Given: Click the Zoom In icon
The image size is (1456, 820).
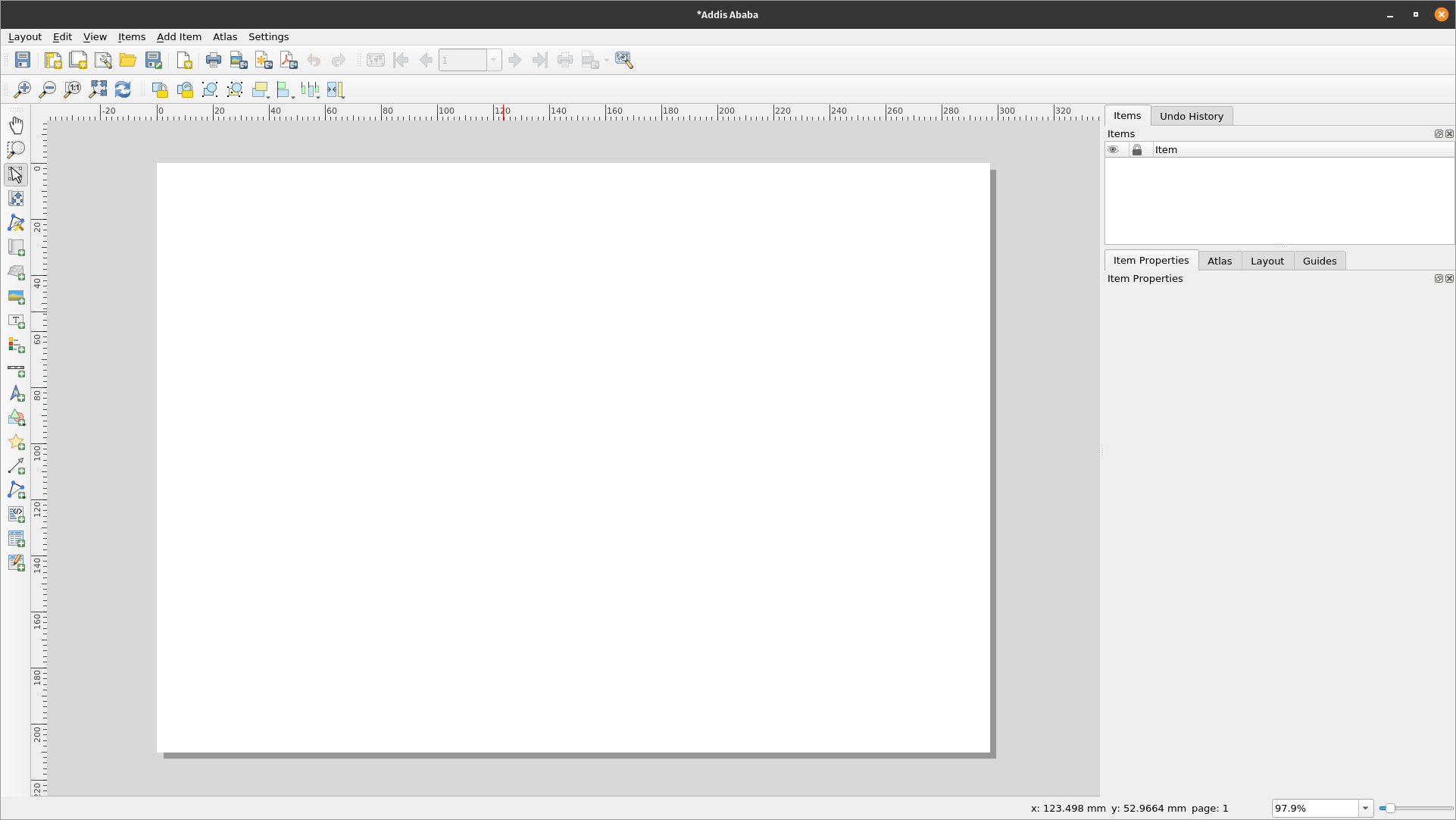Looking at the screenshot, I should (x=23, y=89).
